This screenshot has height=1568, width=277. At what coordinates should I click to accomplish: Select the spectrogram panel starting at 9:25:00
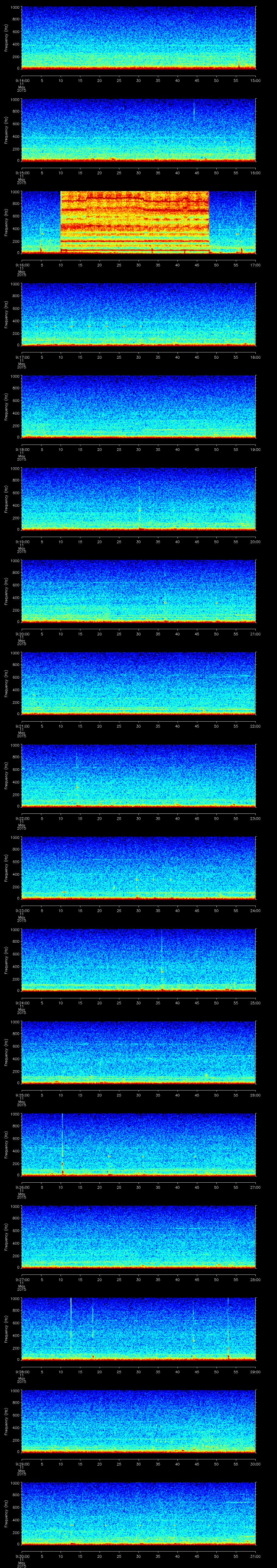pos(138,1052)
